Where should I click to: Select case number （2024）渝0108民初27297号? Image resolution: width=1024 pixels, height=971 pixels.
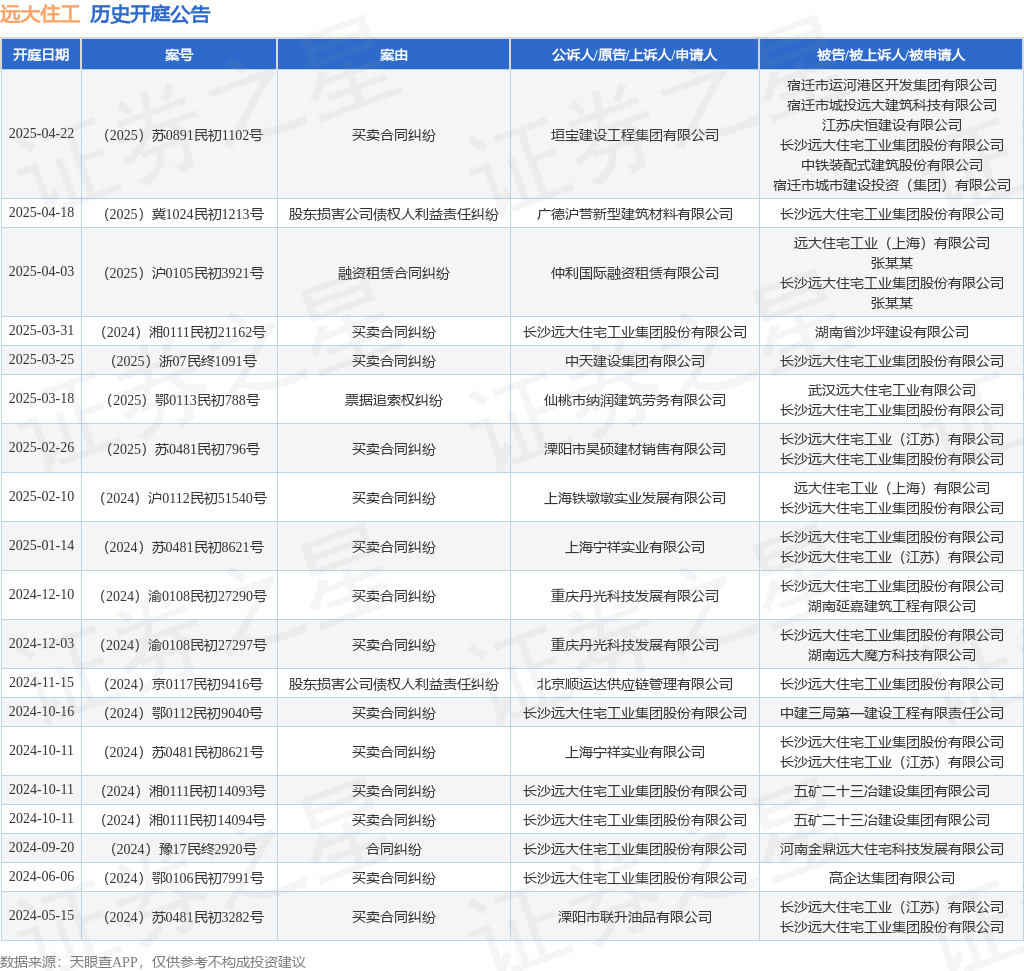(x=179, y=645)
